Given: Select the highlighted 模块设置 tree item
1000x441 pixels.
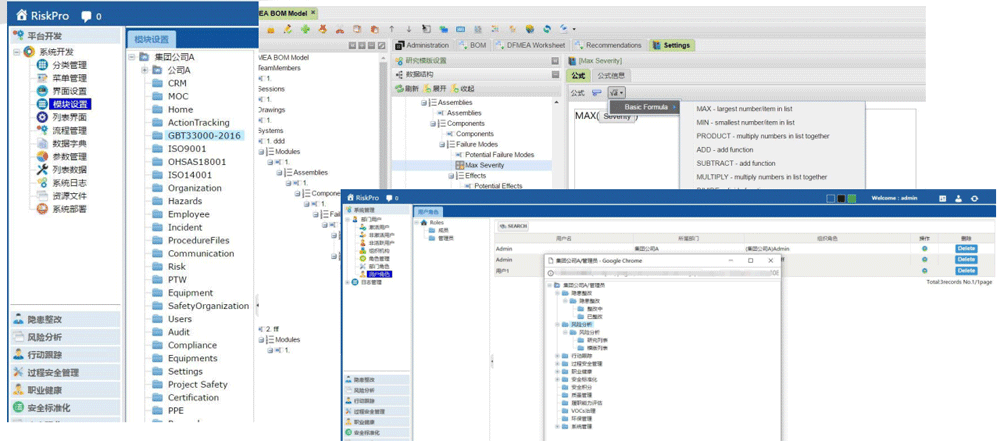Looking at the screenshot, I should click(x=70, y=104).
